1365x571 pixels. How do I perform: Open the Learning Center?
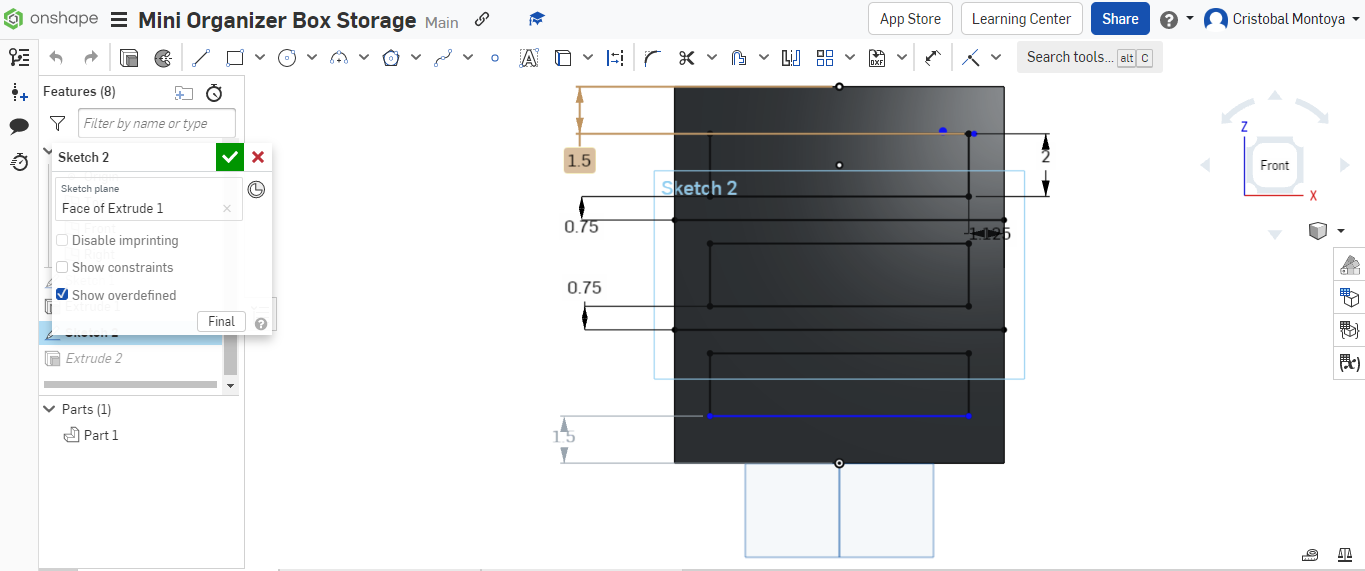click(1021, 19)
